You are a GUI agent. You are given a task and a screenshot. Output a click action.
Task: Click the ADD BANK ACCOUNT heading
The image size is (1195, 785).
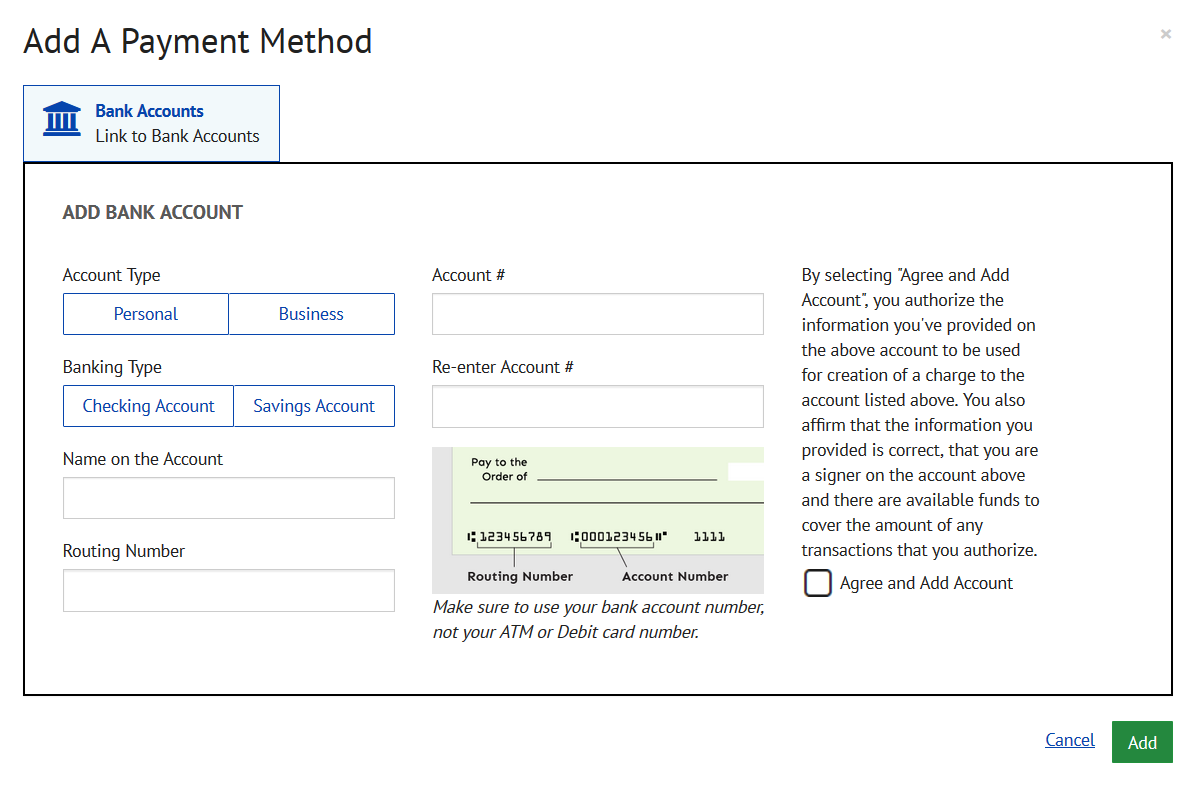[152, 213]
